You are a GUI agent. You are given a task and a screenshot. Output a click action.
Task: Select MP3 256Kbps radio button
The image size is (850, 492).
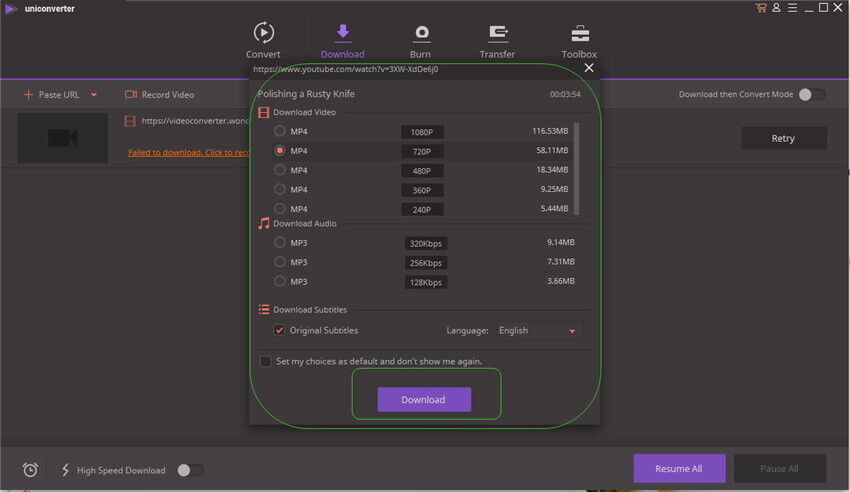[x=279, y=262]
